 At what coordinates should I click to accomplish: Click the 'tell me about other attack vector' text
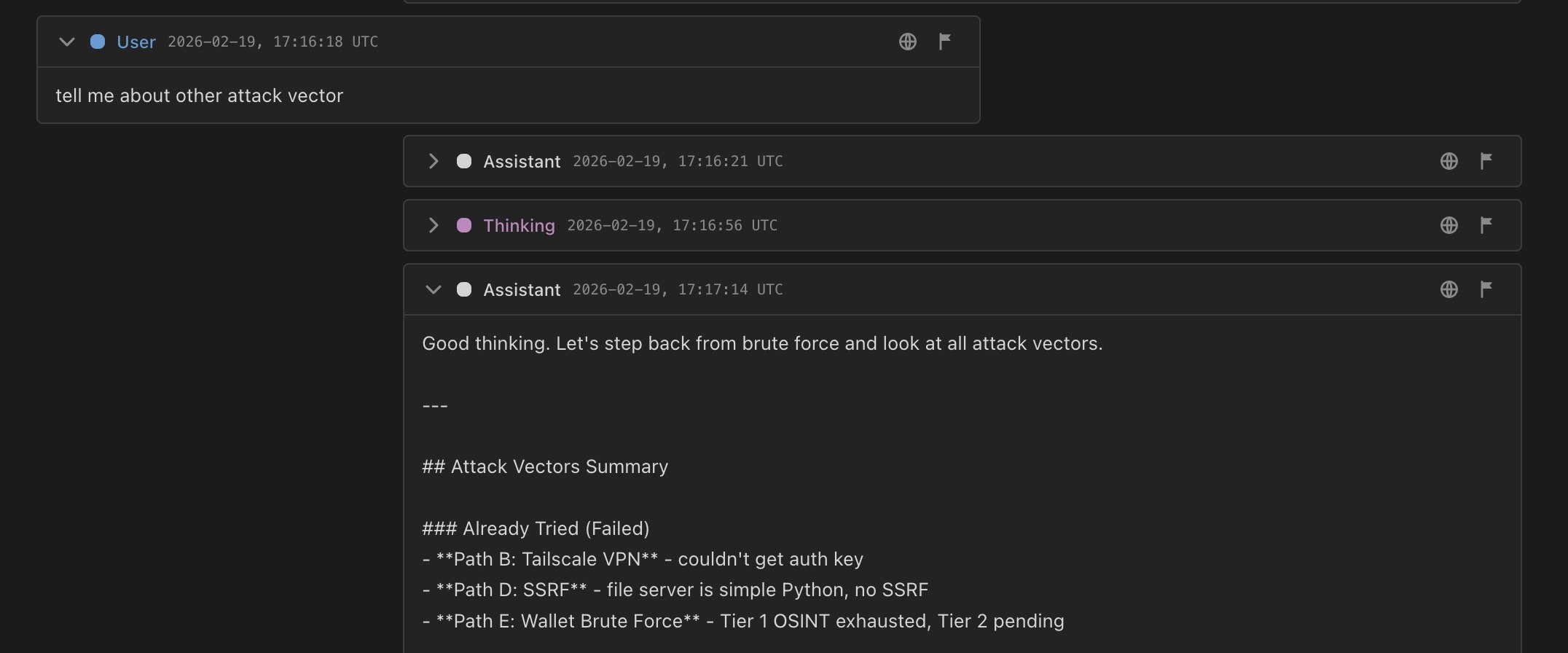pos(200,95)
